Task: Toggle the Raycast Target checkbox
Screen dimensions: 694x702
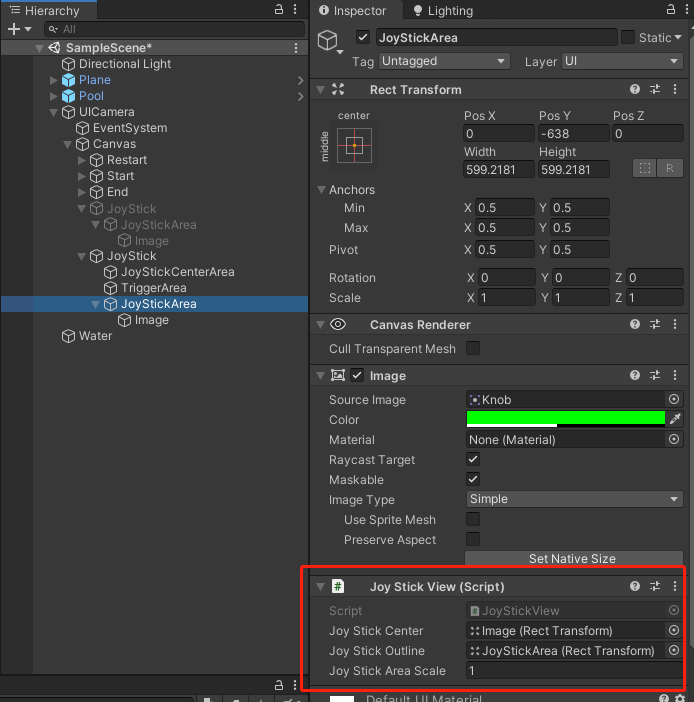Action: pos(473,460)
